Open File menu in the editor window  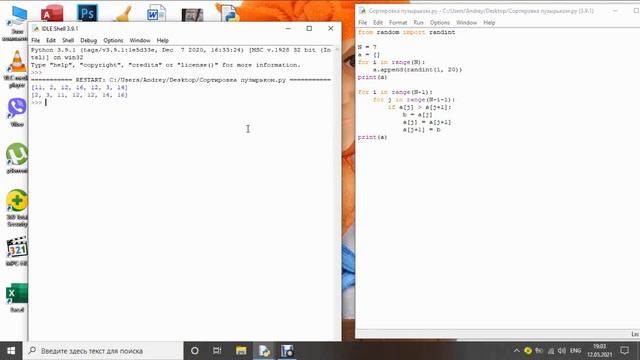[x=362, y=22]
